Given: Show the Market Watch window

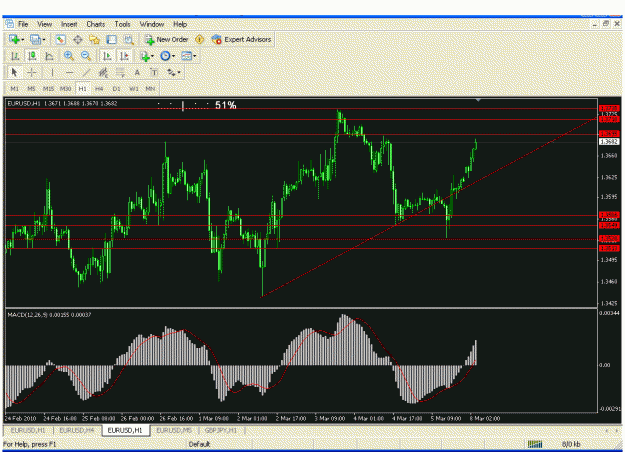Looking at the screenshot, I should pyautogui.click(x=60, y=39).
